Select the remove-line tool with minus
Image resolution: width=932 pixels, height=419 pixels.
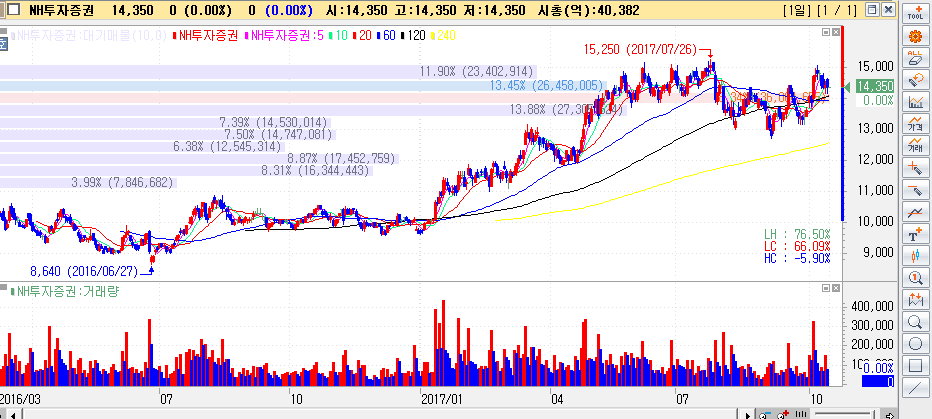pyautogui.click(x=915, y=189)
